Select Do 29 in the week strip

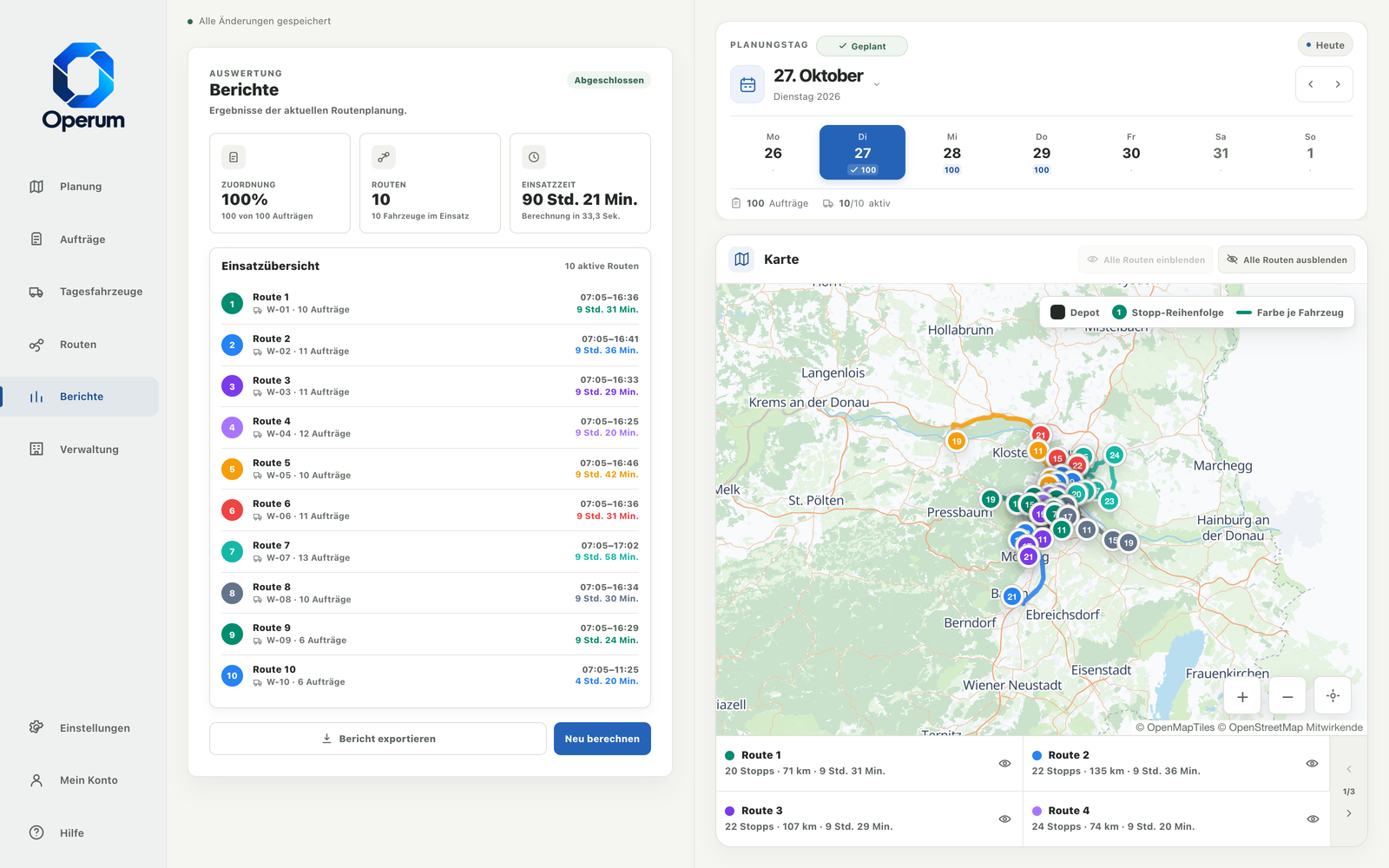[1042, 153]
